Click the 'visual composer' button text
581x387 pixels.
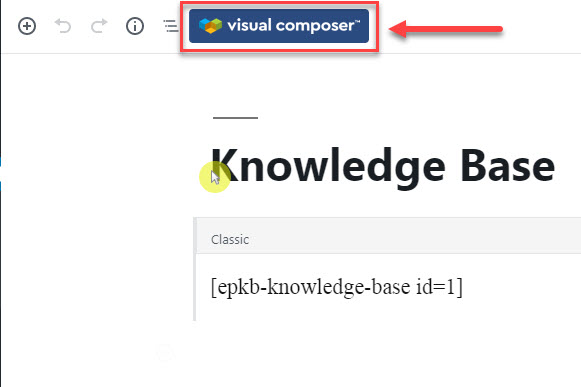(x=293, y=26)
